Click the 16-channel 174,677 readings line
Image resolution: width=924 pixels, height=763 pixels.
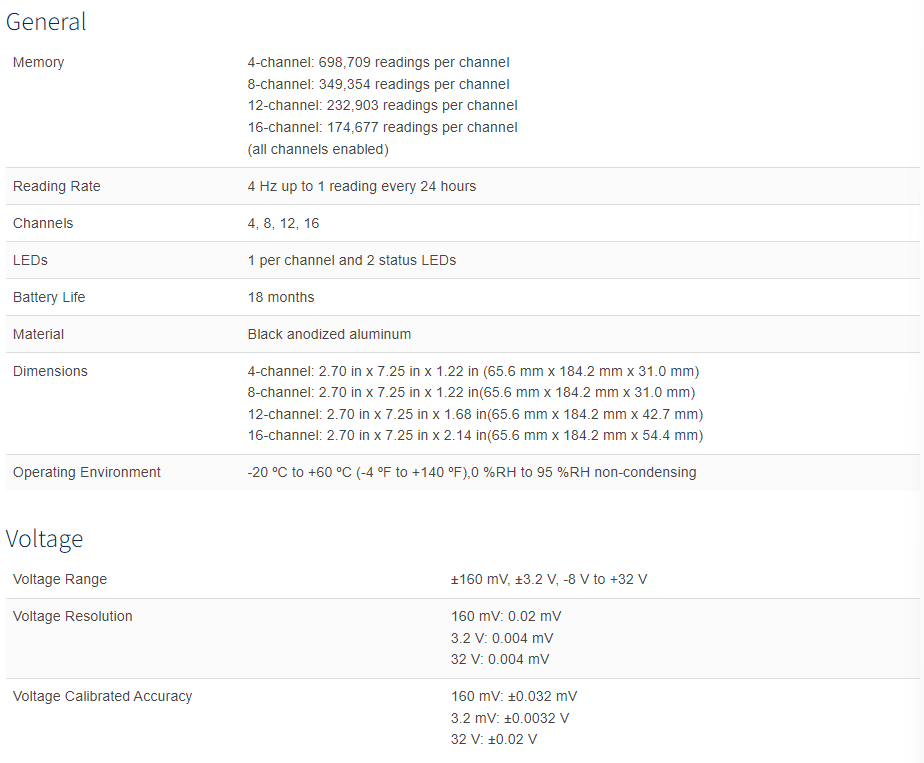382,127
